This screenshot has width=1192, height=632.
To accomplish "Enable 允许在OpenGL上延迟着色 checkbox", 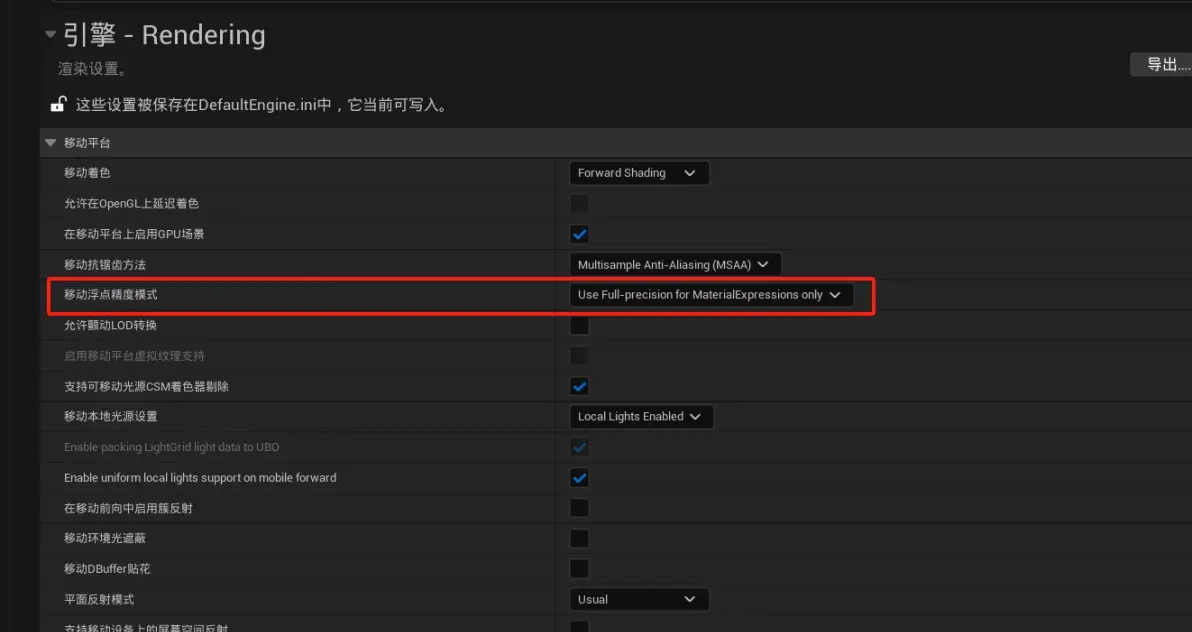I will pyautogui.click(x=579, y=204).
